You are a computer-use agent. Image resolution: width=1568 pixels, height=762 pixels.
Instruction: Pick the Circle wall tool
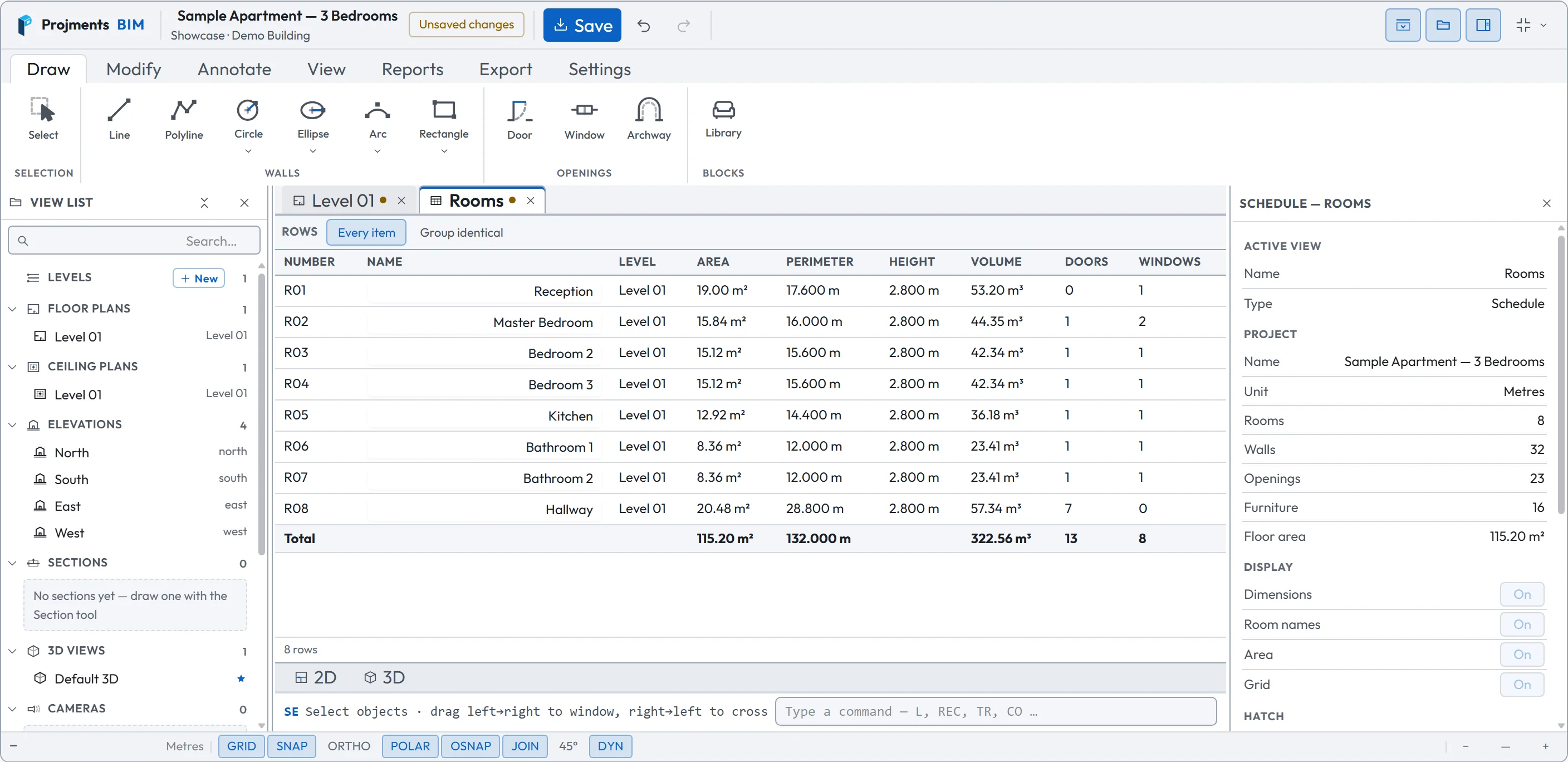[x=248, y=119]
